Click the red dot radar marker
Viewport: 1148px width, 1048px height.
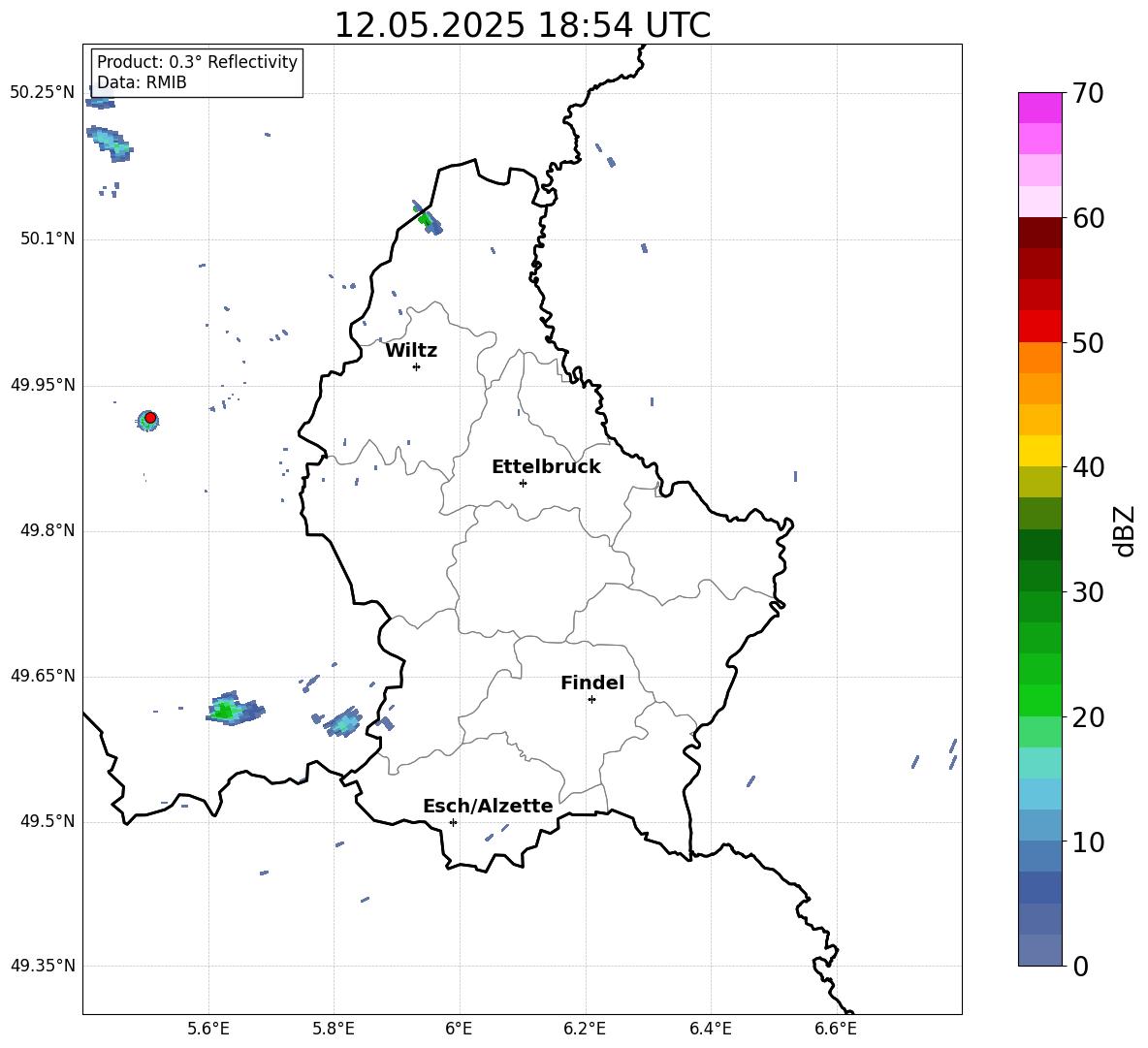(x=150, y=418)
